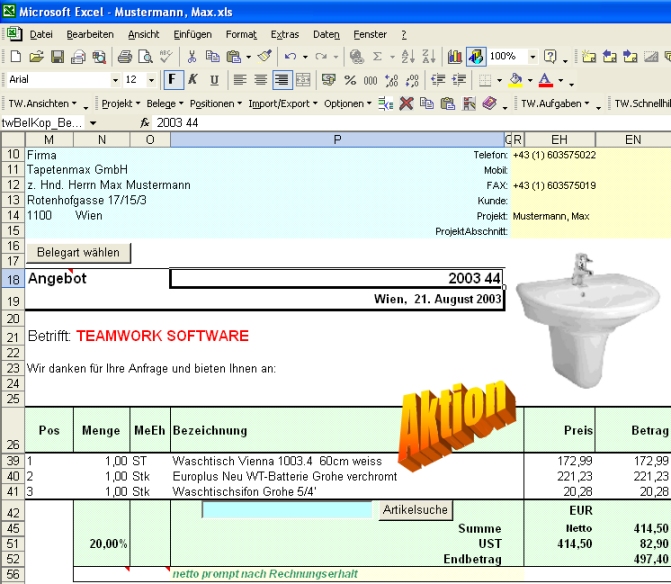The image size is (671, 584).
Task: Click the yellow fill color bucket
Action: [515, 80]
